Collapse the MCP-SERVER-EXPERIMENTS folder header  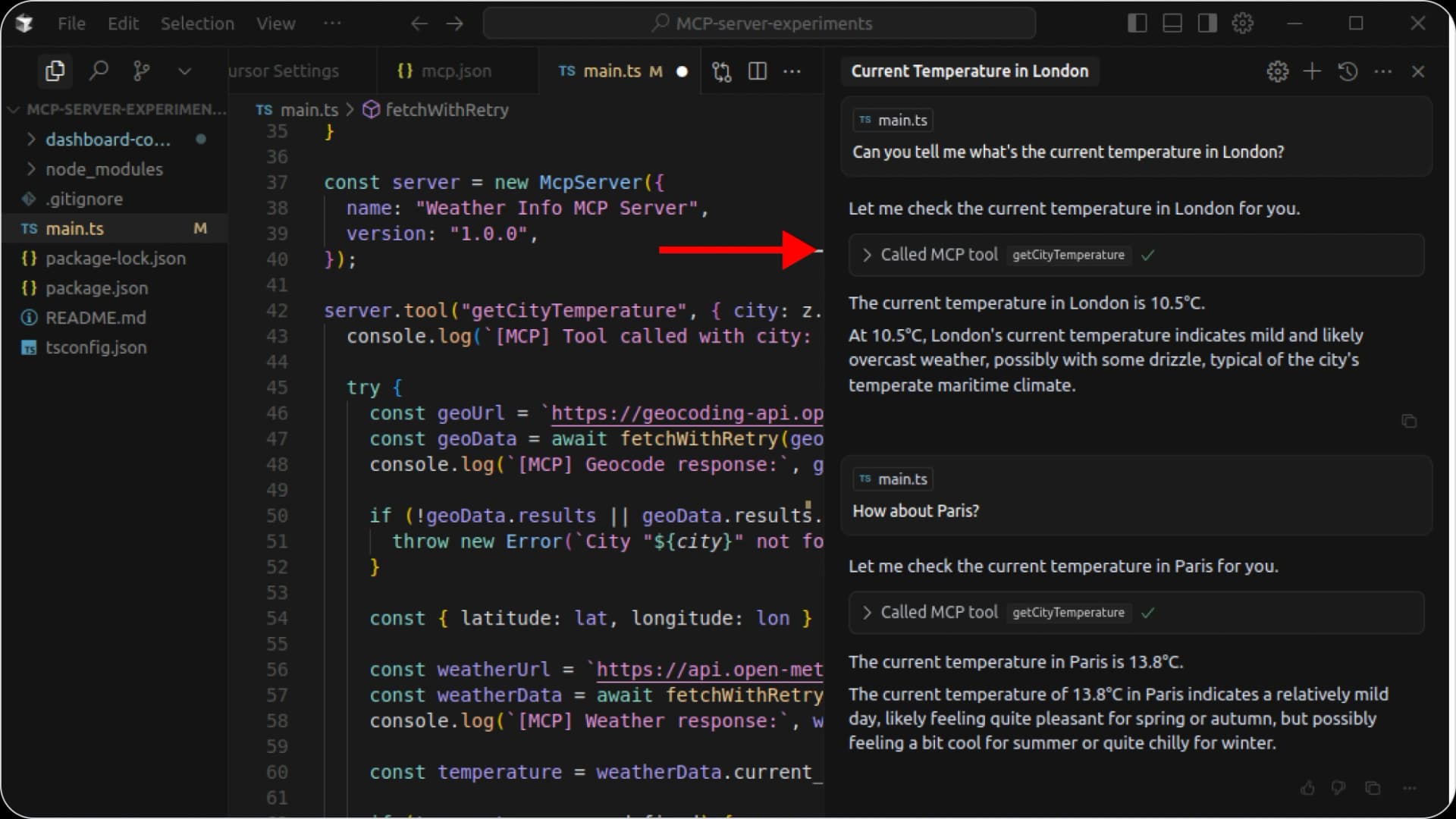(118, 109)
